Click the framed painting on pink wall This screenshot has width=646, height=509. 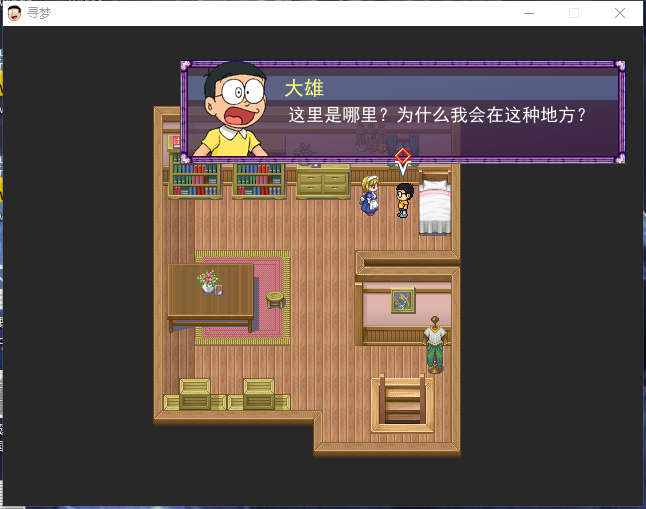pos(403,300)
